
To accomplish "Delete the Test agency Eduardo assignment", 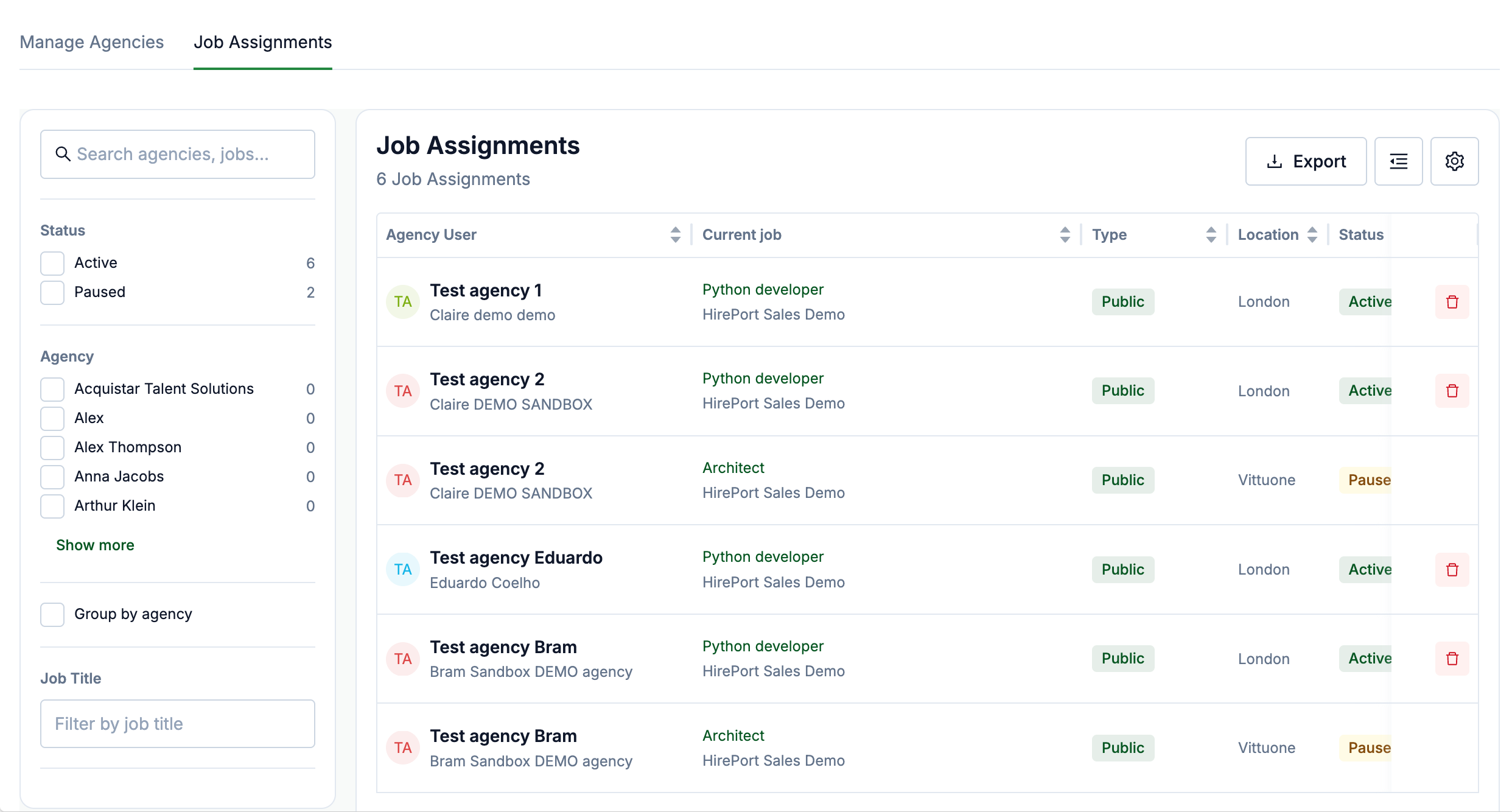I will tap(1452, 570).
